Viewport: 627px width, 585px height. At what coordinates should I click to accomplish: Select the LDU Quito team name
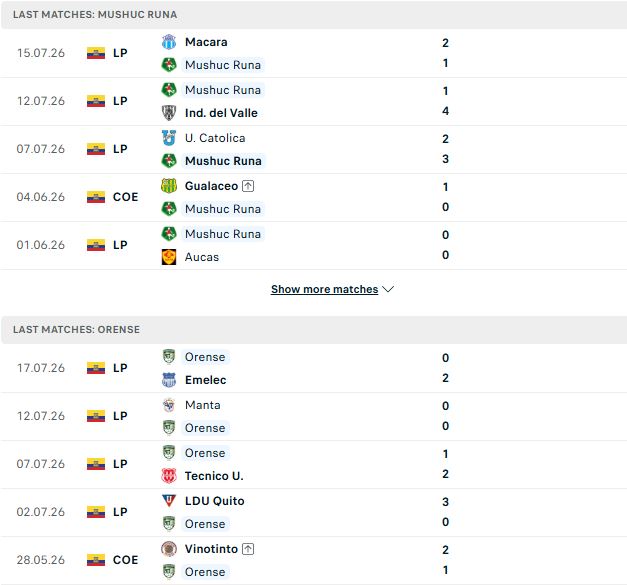click(214, 501)
